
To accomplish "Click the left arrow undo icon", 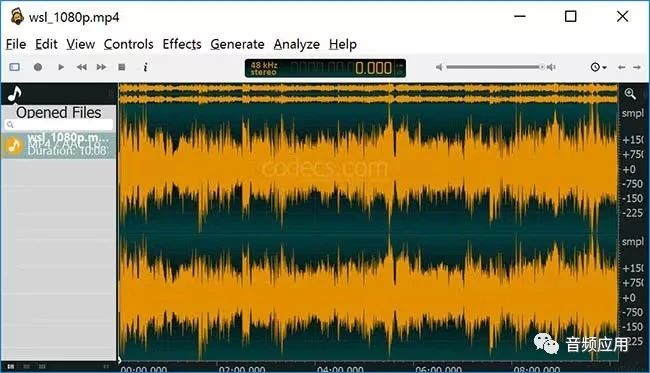I will 621,67.
